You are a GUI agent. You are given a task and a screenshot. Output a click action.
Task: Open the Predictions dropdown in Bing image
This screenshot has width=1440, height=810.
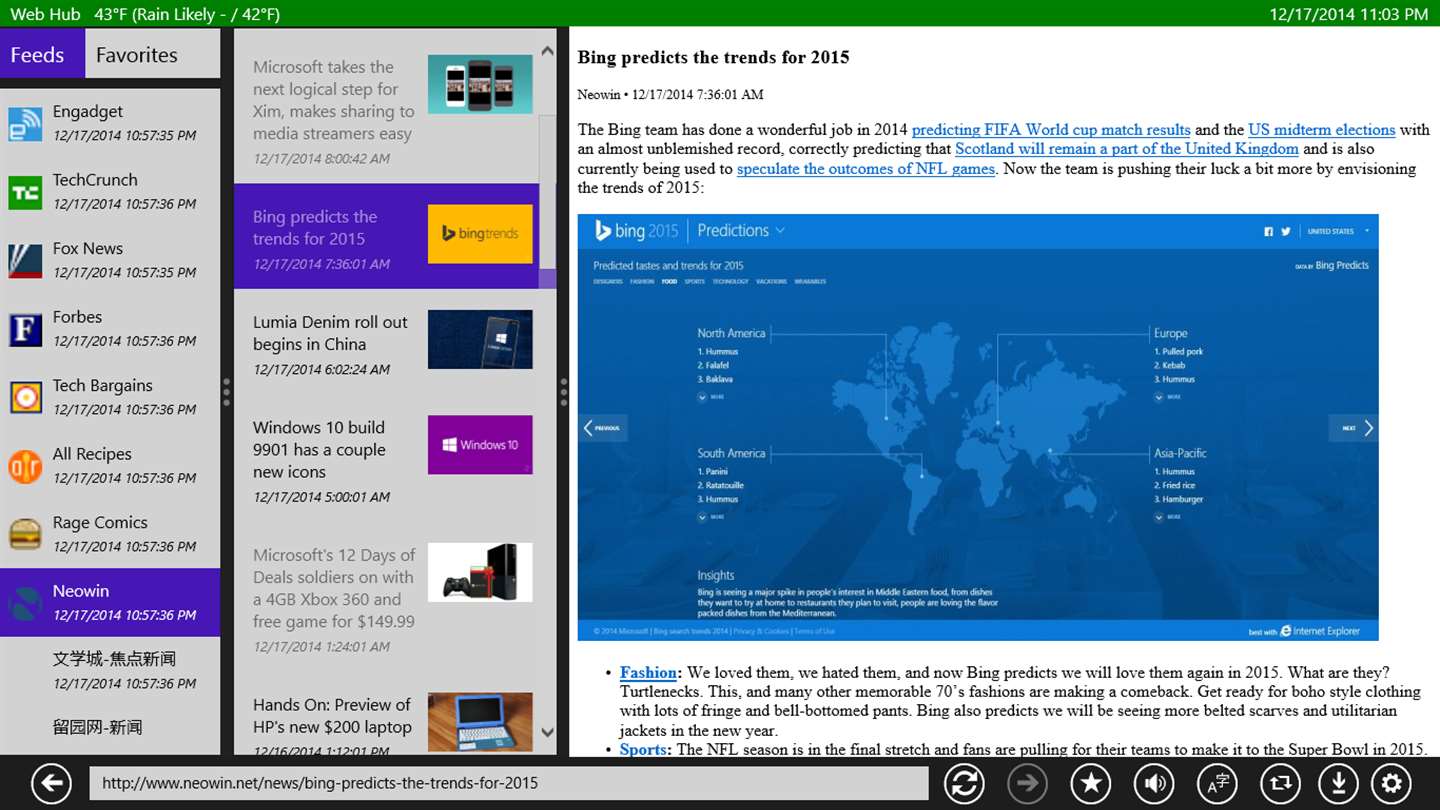pyautogui.click(x=741, y=231)
